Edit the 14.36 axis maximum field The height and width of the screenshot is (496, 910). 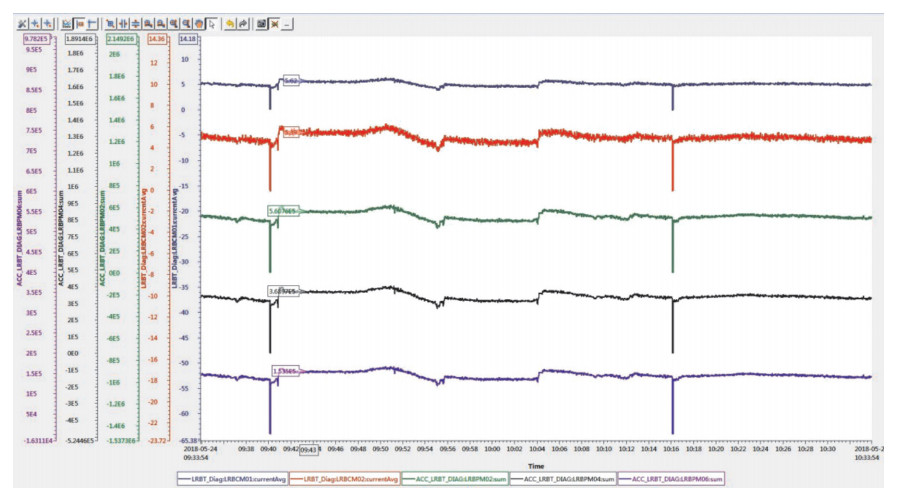pyautogui.click(x=157, y=39)
